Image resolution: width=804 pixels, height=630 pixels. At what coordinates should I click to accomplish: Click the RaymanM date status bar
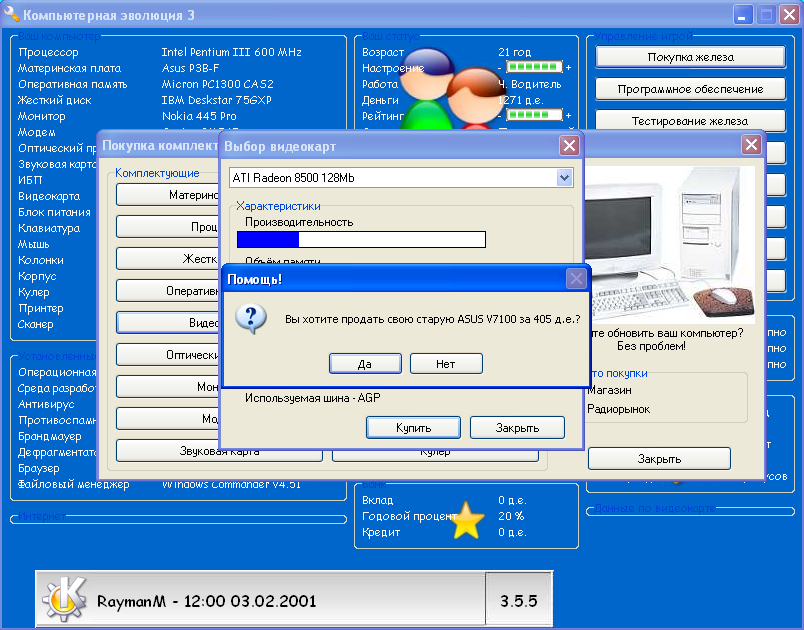[260, 600]
